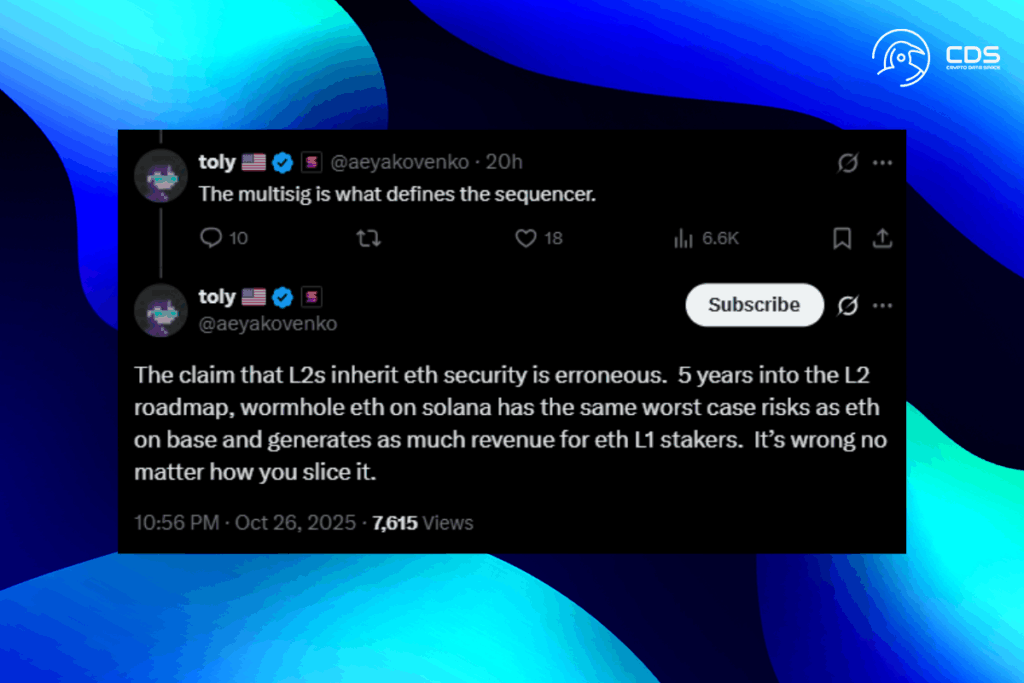The image size is (1024, 683).
Task: Open replies on the multisig tweet
Action: [x=210, y=238]
